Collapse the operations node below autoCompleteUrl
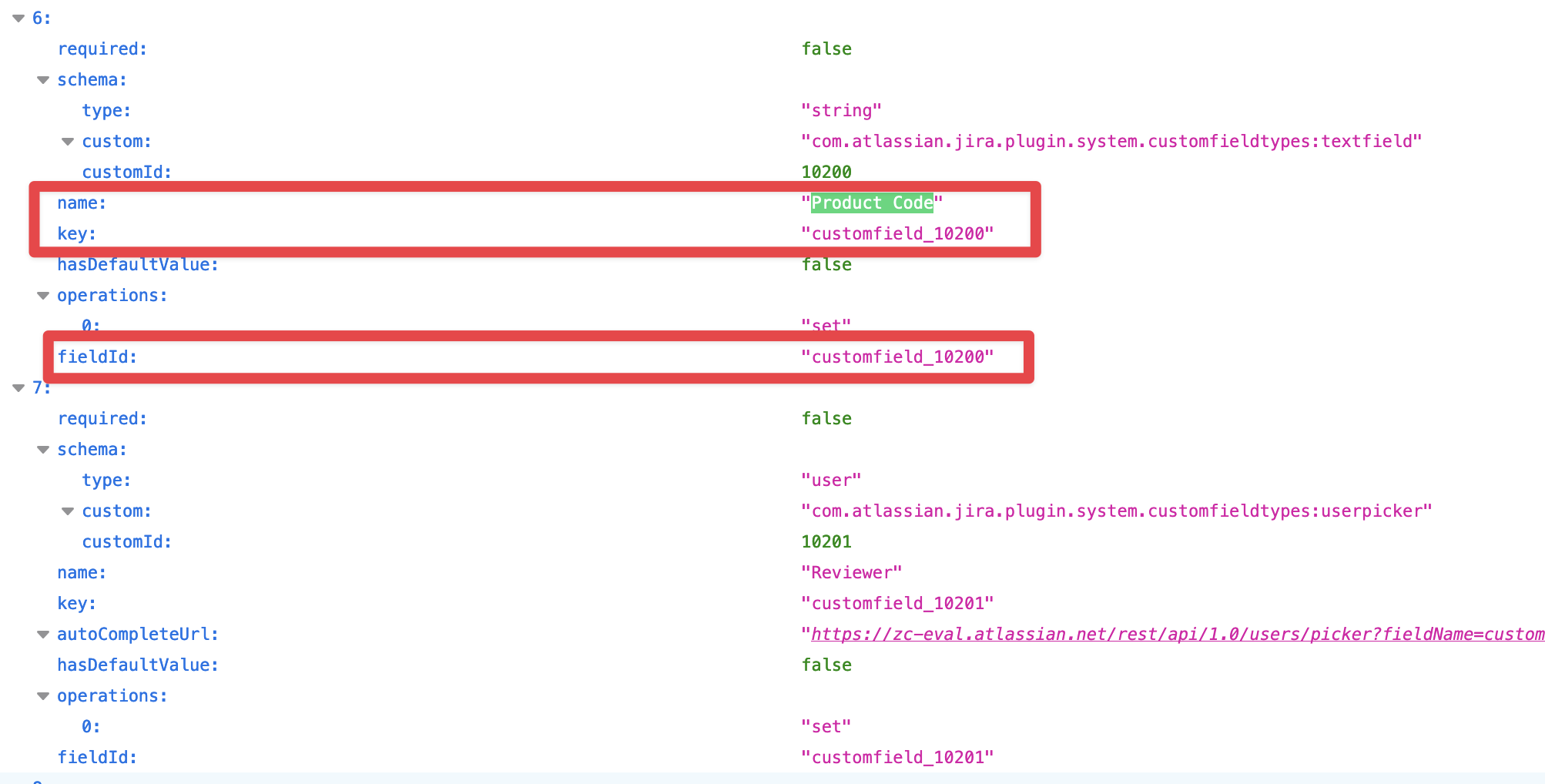Viewport: 1545px width, 784px height. click(43, 696)
